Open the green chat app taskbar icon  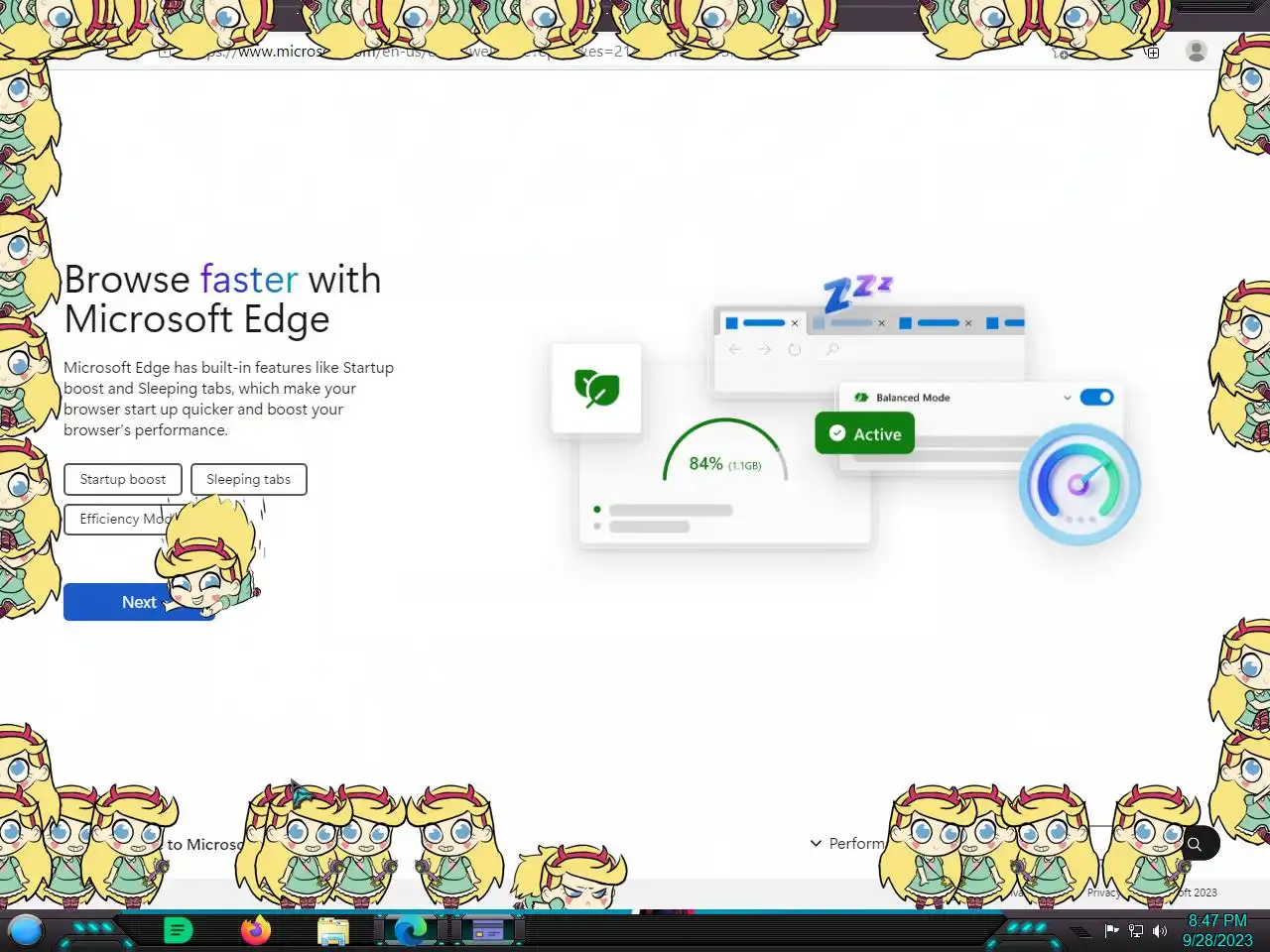[x=178, y=931]
